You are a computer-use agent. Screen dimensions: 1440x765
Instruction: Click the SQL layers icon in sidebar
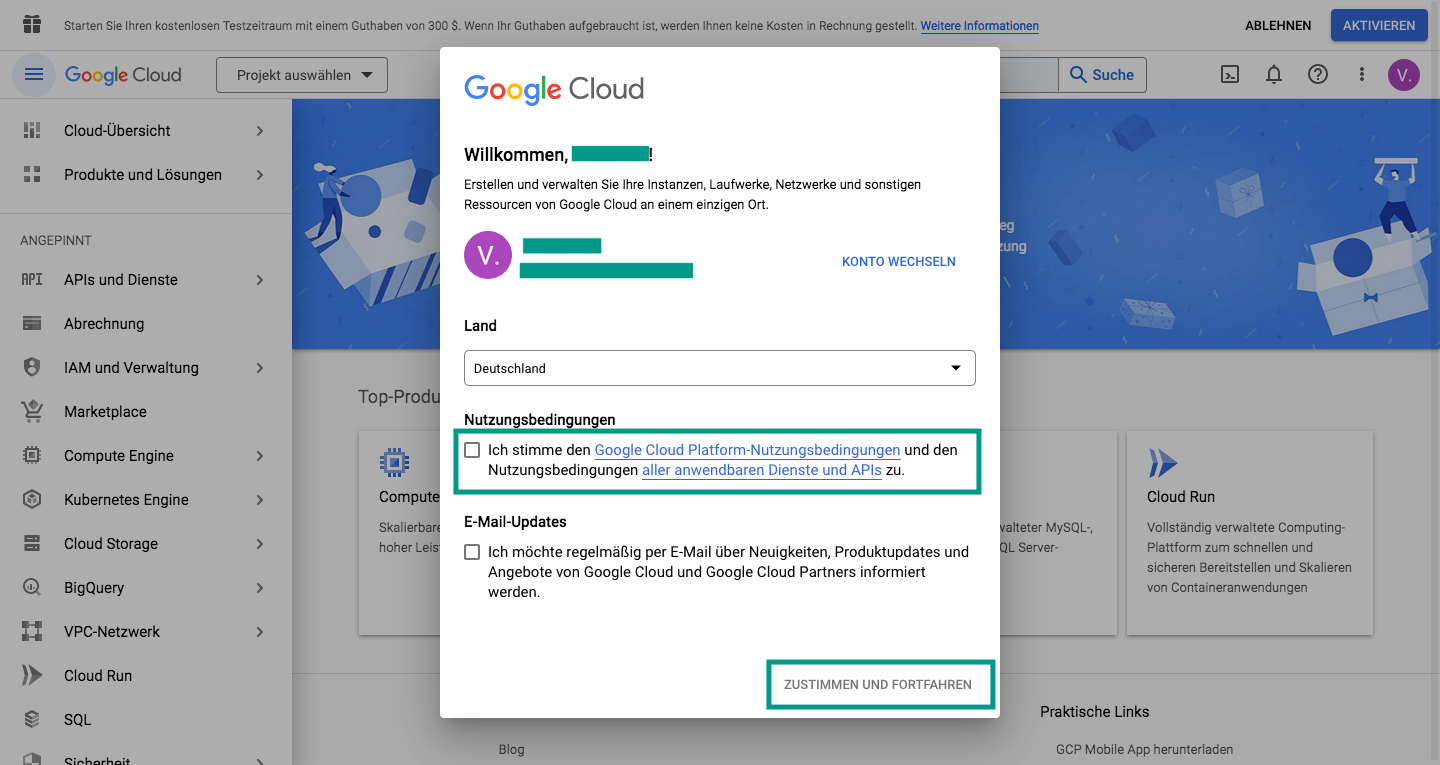pos(32,720)
